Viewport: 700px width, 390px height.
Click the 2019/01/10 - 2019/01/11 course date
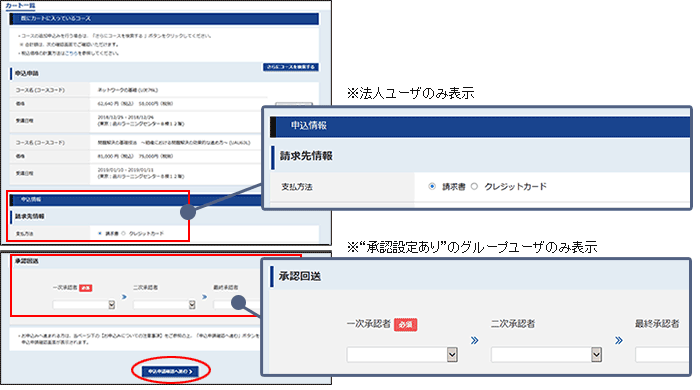coord(125,170)
